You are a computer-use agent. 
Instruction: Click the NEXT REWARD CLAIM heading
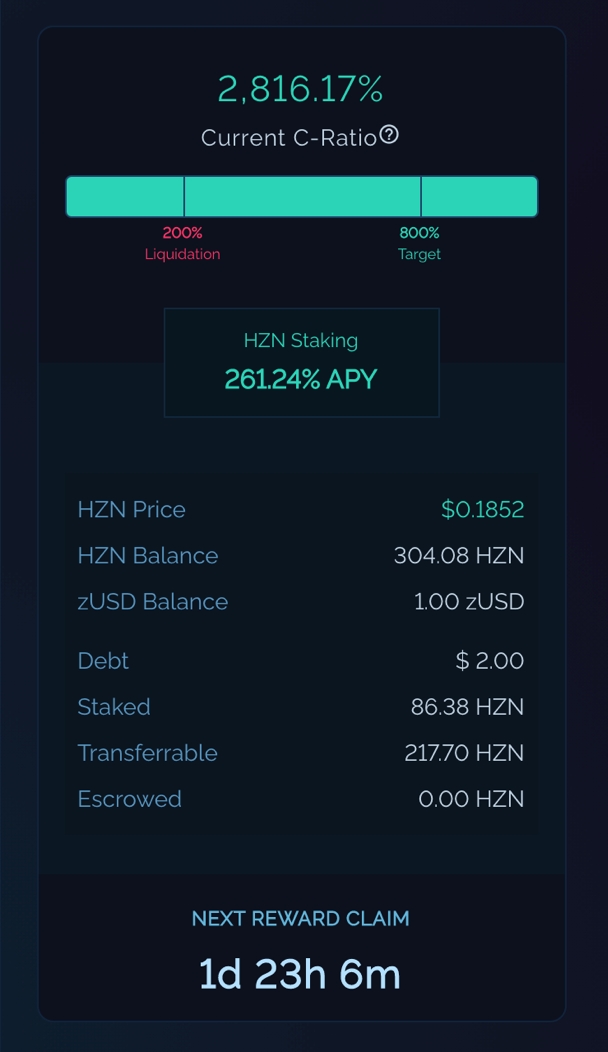pos(301,918)
